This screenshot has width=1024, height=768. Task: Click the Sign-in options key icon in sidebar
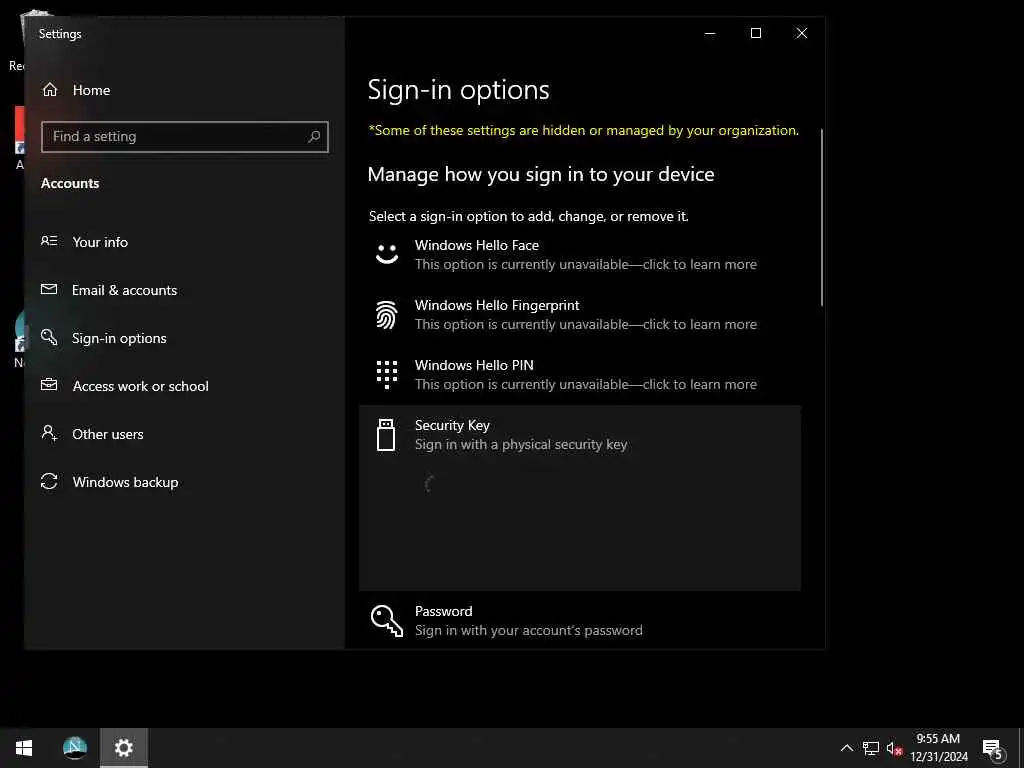pyautogui.click(x=49, y=337)
